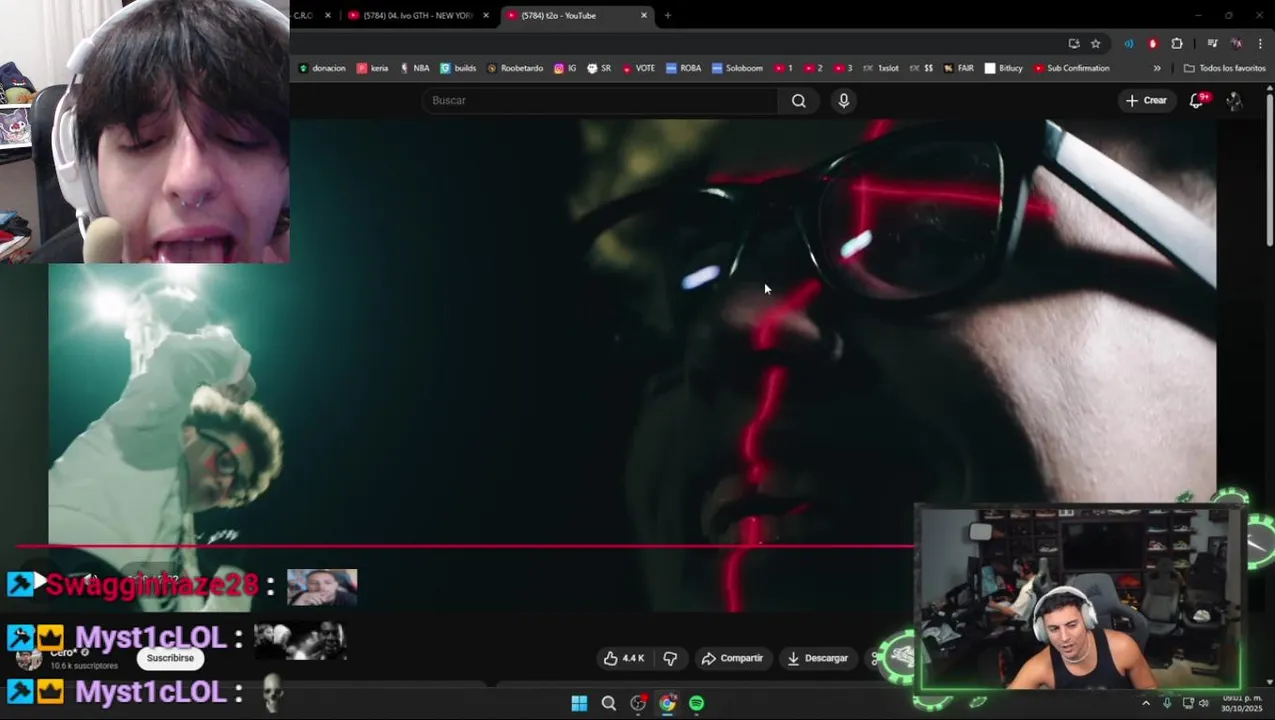The image size is (1275, 720).
Task: Open the 'keria' bookmark
Action: [372, 68]
